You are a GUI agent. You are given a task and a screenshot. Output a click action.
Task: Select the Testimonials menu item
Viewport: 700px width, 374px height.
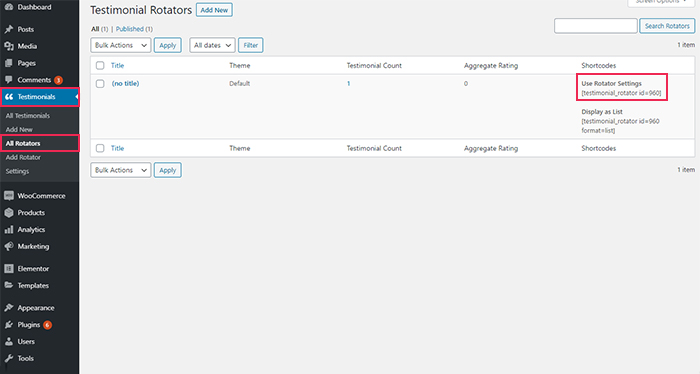[x=39, y=97]
